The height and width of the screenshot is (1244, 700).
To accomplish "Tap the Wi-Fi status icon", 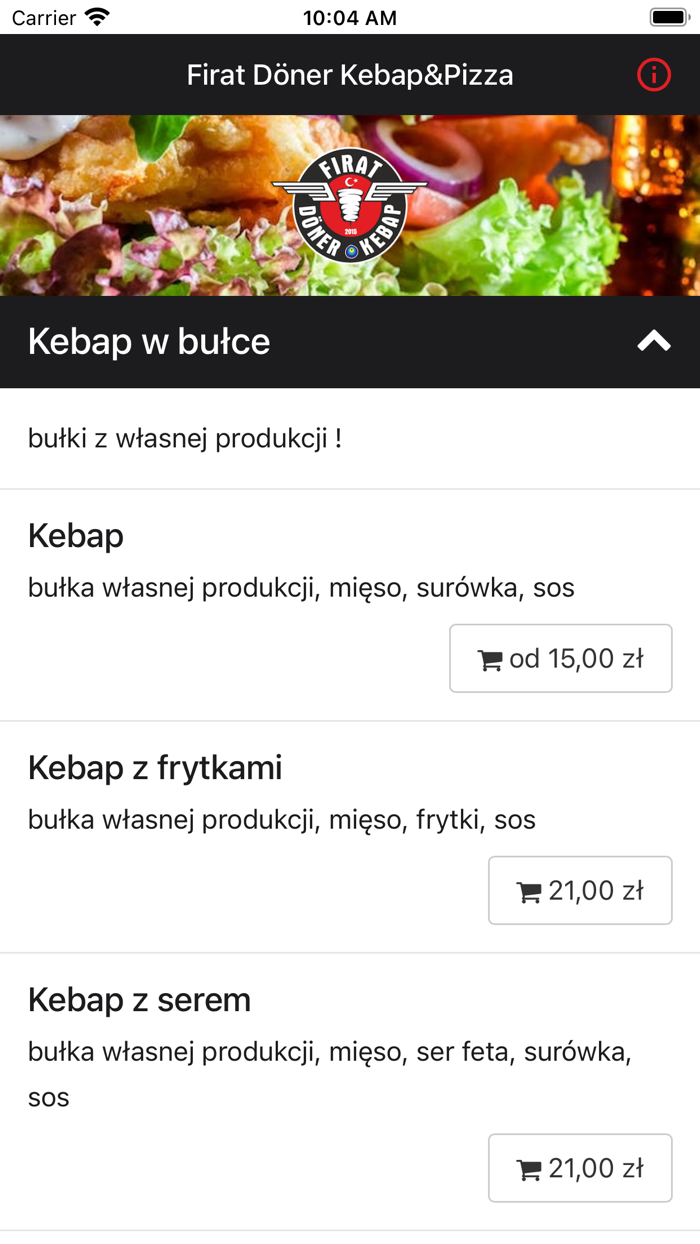I will click(97, 18).
